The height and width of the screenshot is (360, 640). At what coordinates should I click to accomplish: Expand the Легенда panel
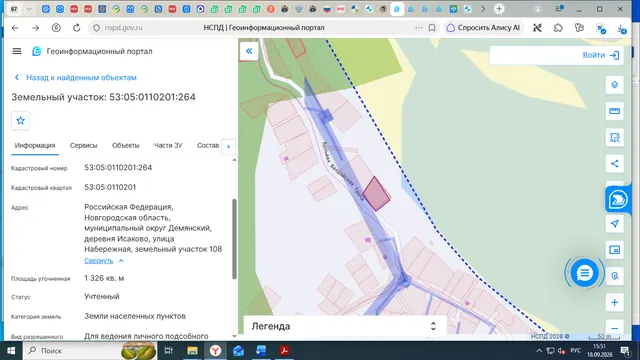pyautogui.click(x=433, y=326)
